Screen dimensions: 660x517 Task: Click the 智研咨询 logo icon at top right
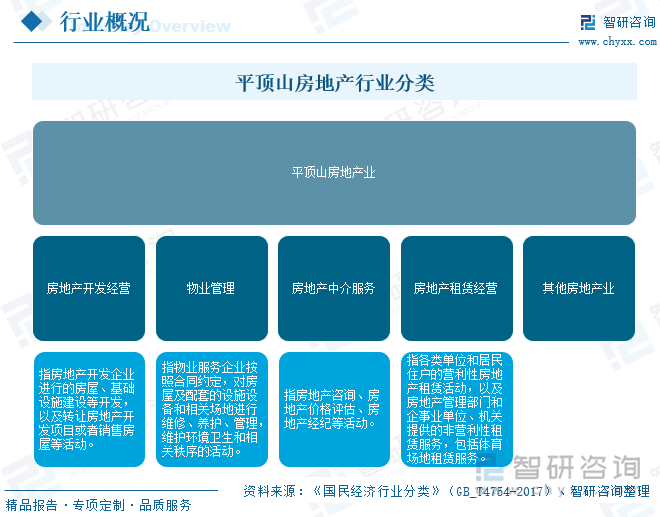tap(588, 23)
